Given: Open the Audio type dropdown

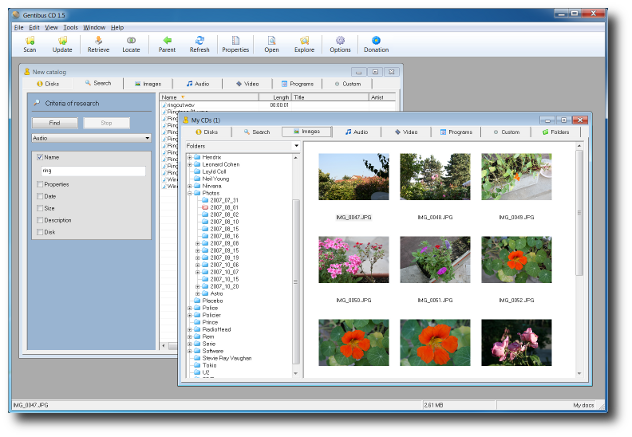Looking at the screenshot, I should click(x=147, y=138).
